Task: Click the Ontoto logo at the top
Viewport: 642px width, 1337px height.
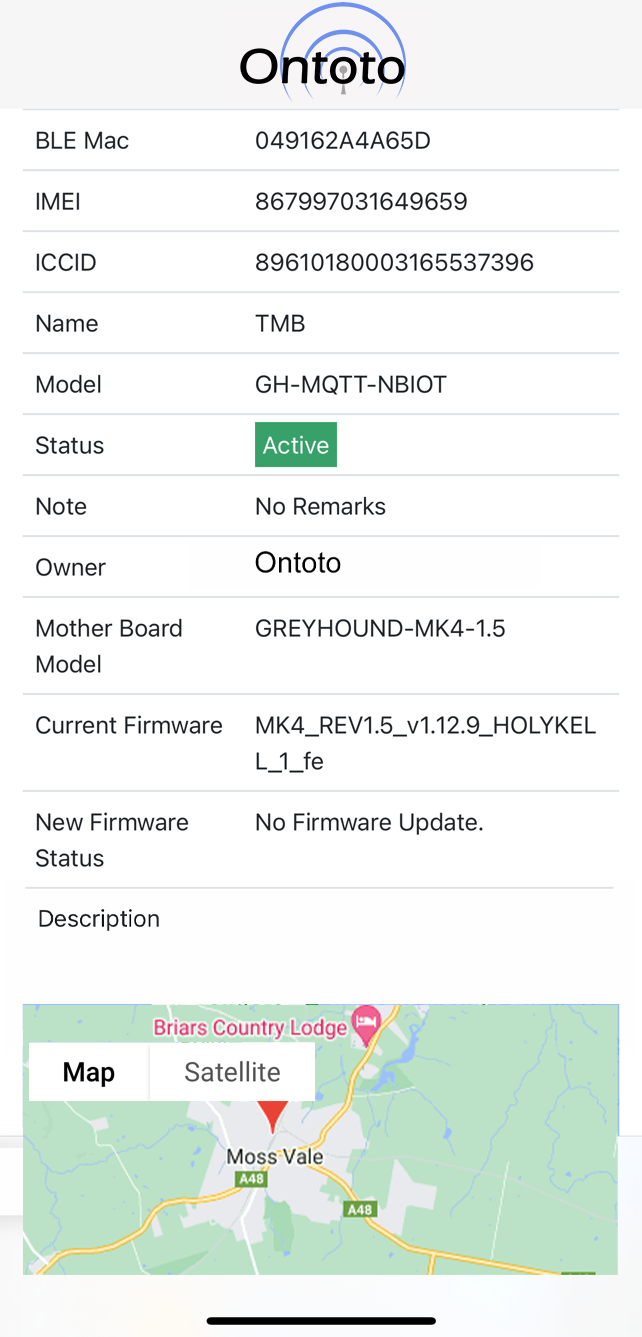Action: [x=321, y=64]
